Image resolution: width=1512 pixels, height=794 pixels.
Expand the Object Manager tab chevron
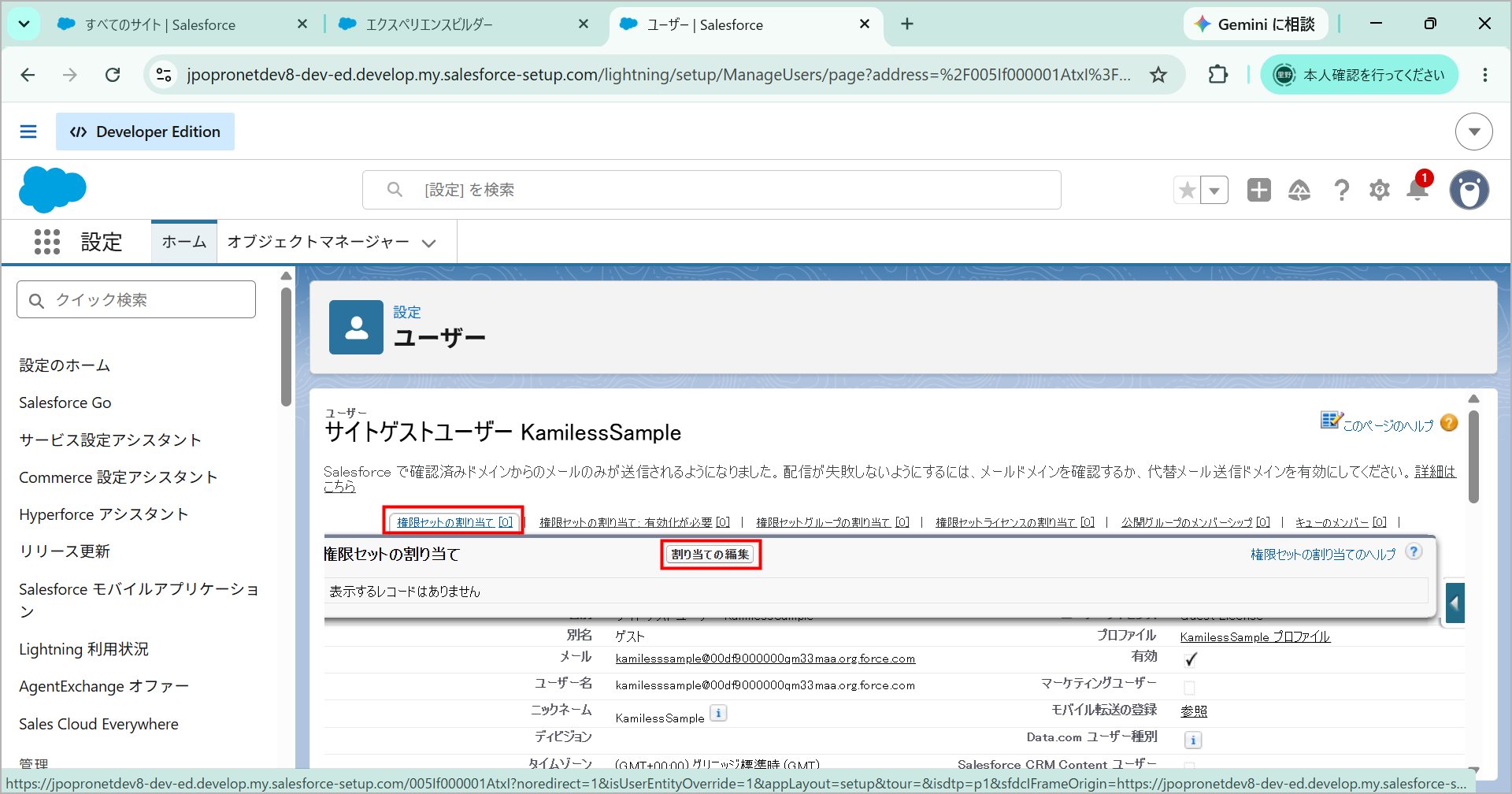tap(429, 243)
